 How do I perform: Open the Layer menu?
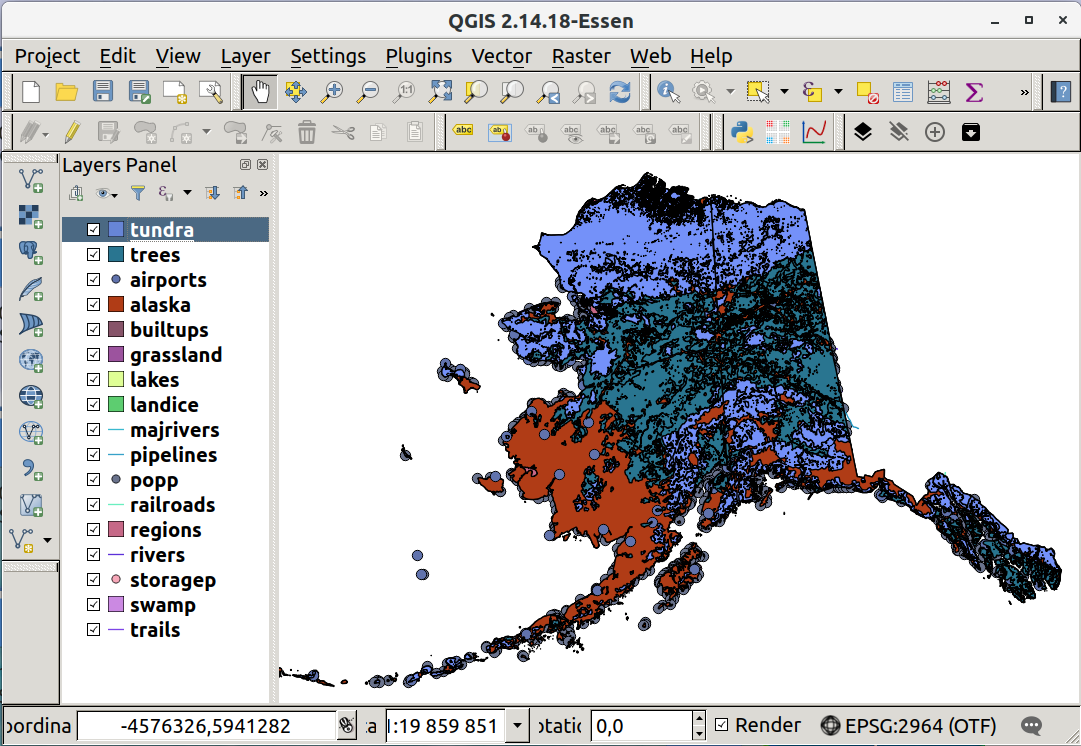(245, 56)
